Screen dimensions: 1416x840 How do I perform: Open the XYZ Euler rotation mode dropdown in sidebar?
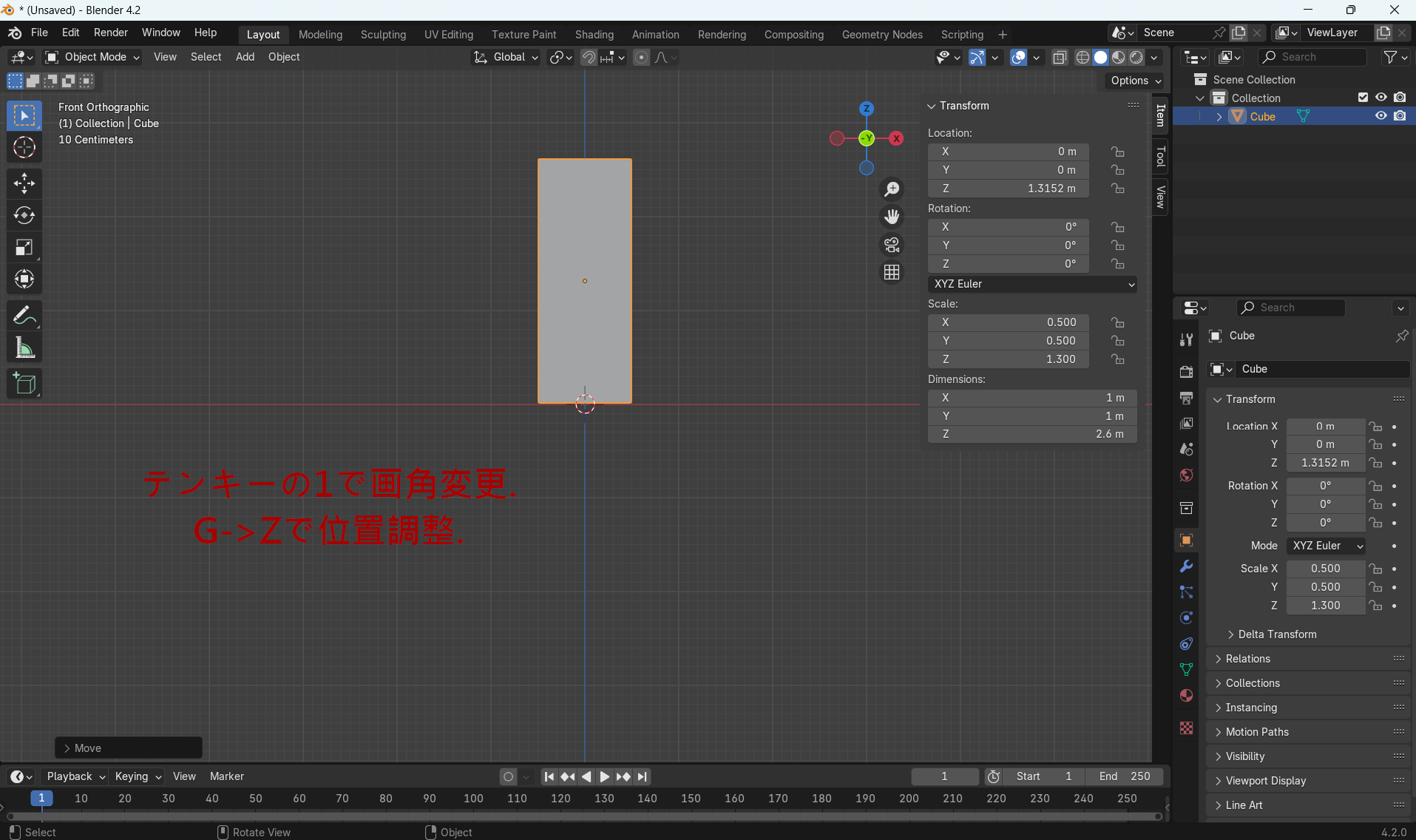point(1032,284)
